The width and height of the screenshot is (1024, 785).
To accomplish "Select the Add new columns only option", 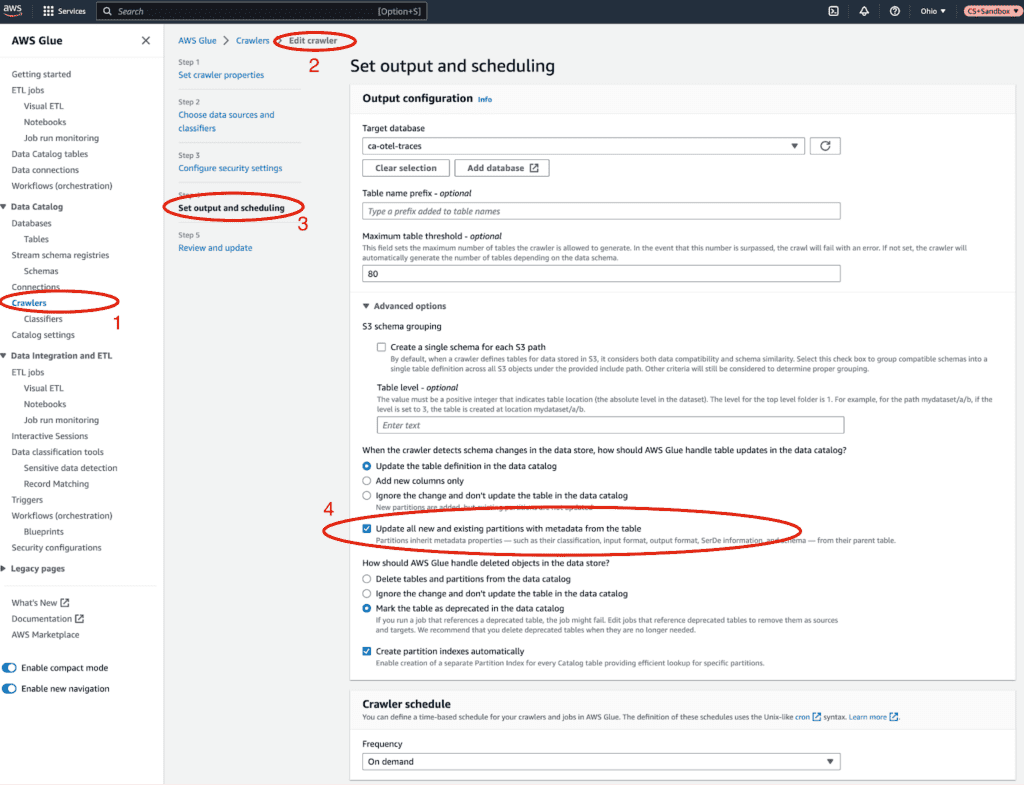I will click(367, 481).
